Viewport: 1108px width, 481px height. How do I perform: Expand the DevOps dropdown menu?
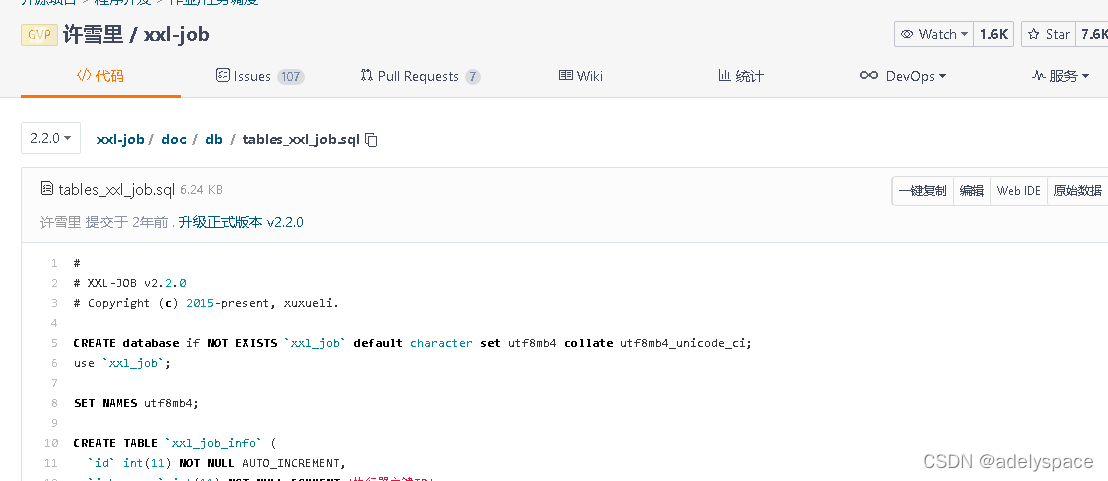tap(902, 76)
